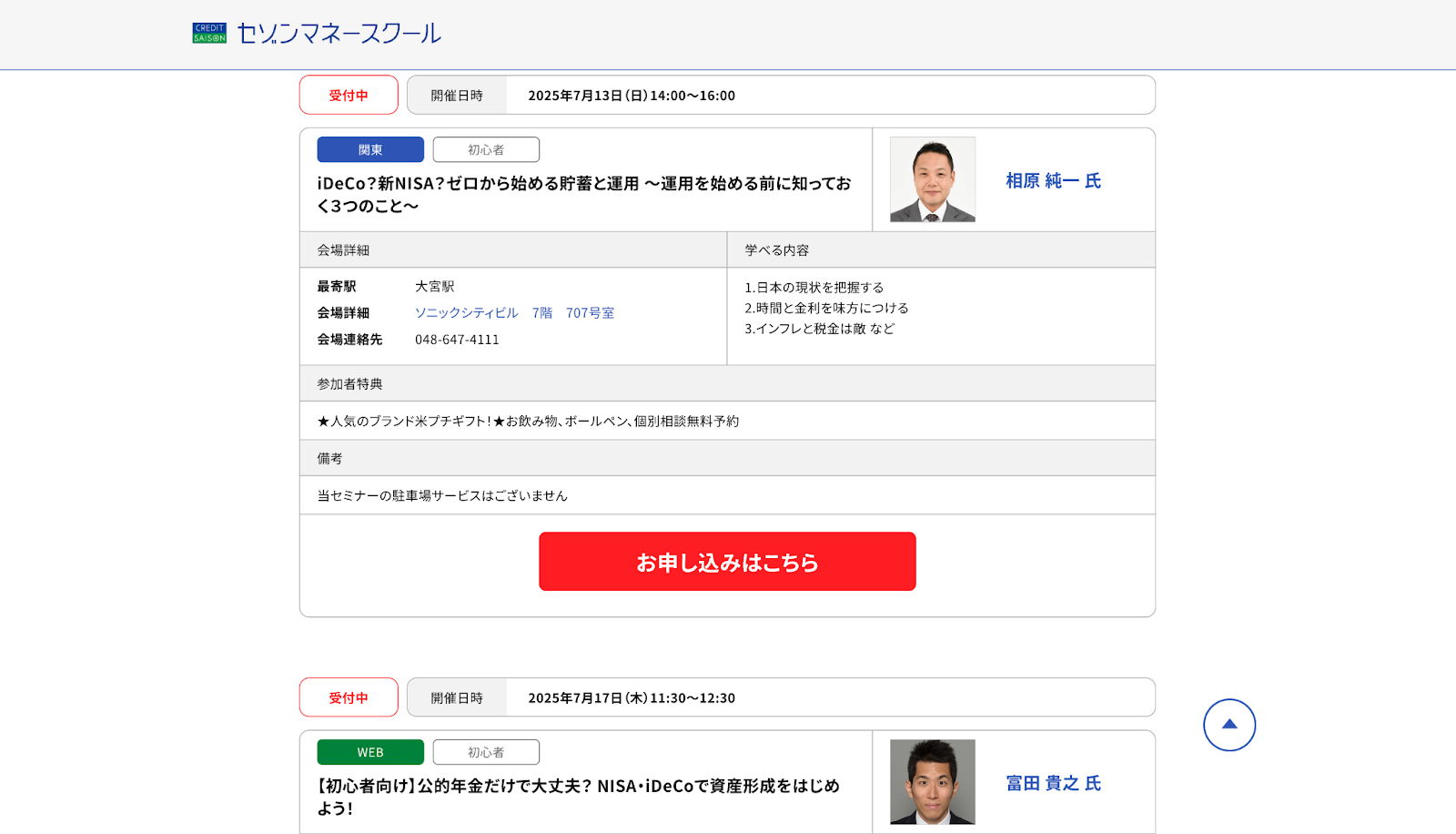The width and height of the screenshot is (1456, 834).
Task: Select the 関東 blue region tag
Action: (370, 149)
